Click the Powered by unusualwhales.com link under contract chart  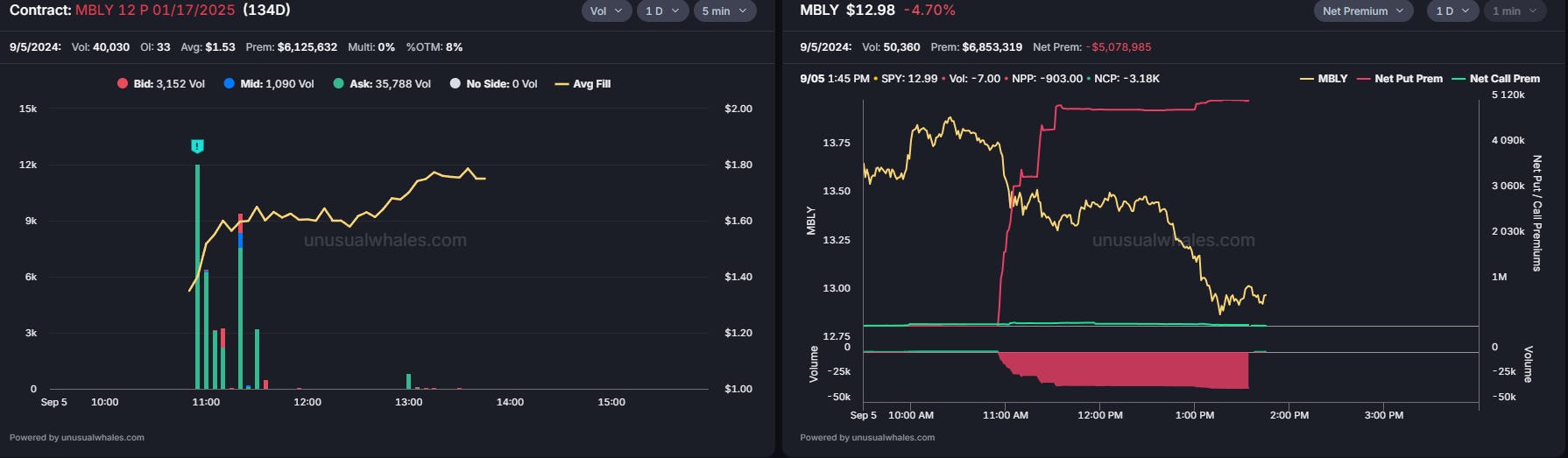click(x=77, y=437)
